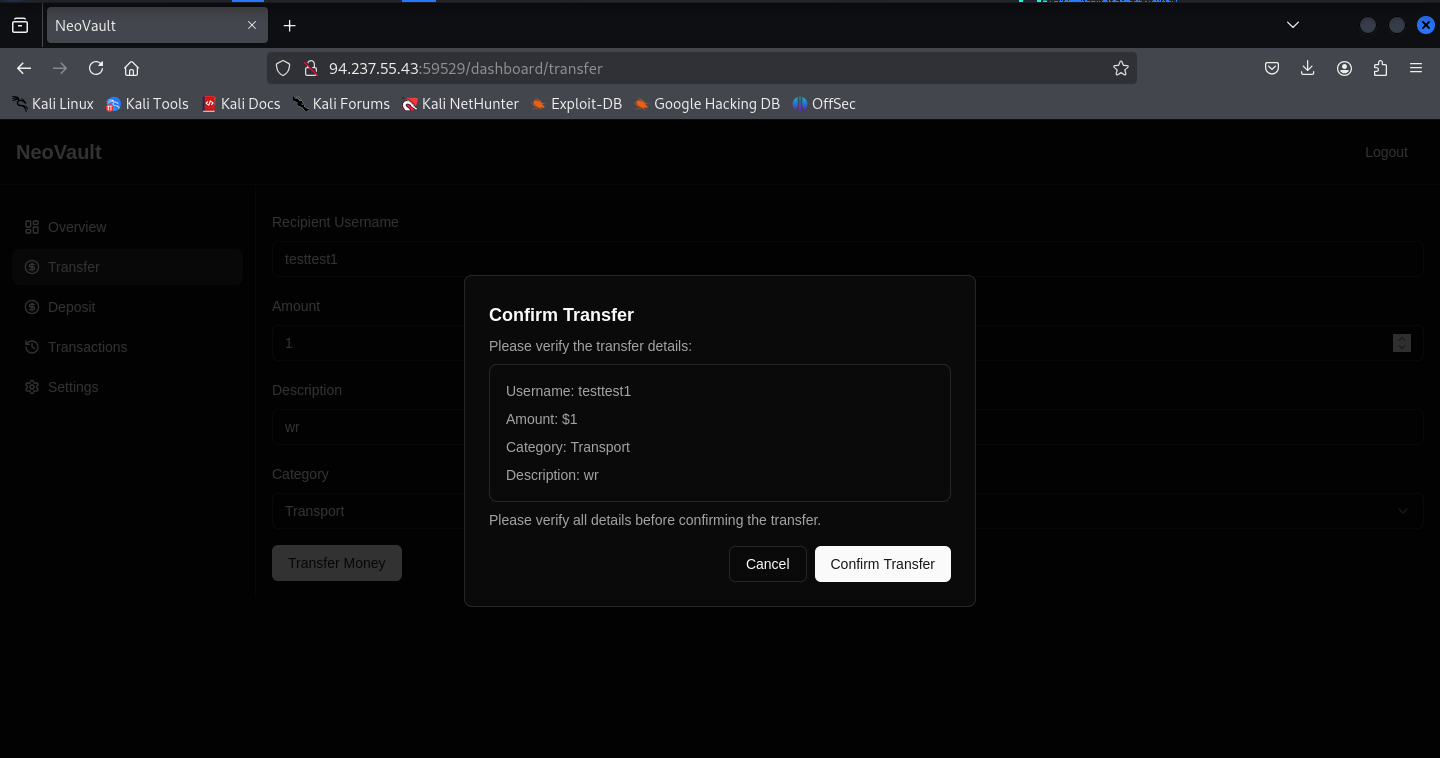
Task: Open a new tab with plus button
Action: (x=289, y=25)
